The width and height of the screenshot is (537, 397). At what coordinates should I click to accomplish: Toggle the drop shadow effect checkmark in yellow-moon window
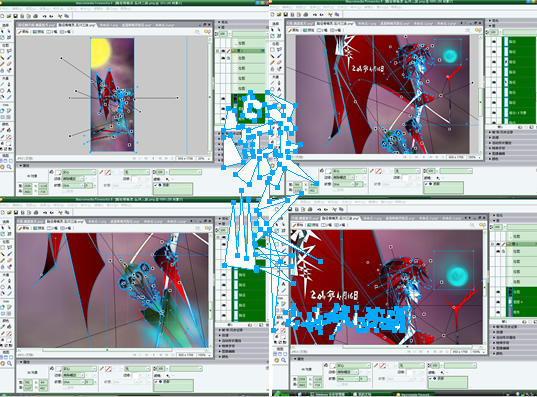click(x=156, y=185)
